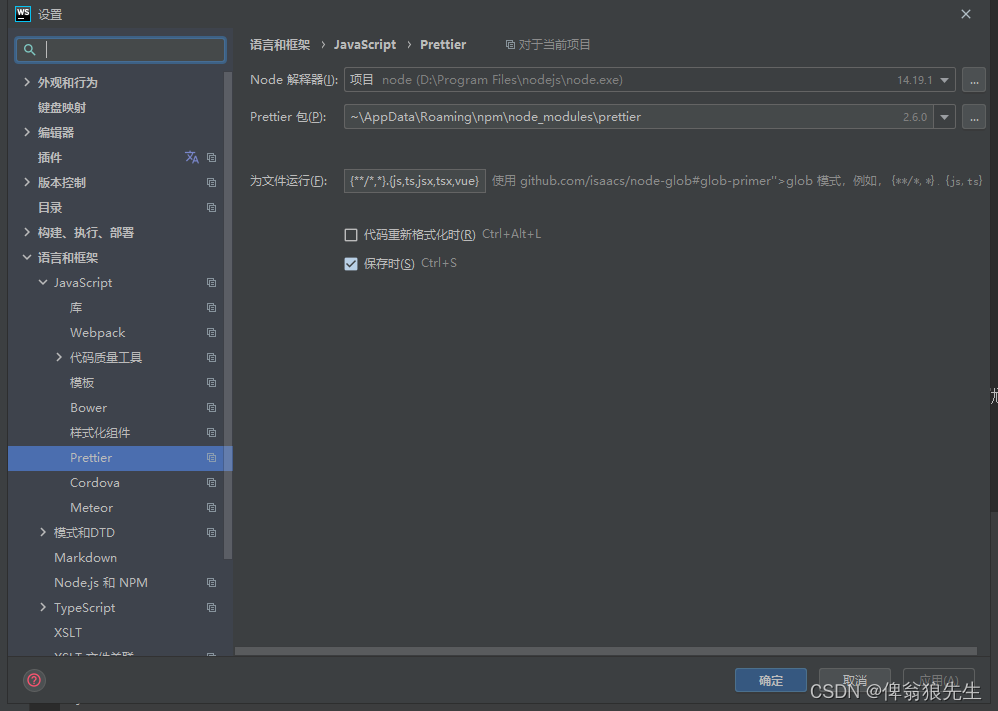Click the project-level icon beside 代码质量工具
Image resolution: width=998 pixels, height=711 pixels.
[211, 358]
